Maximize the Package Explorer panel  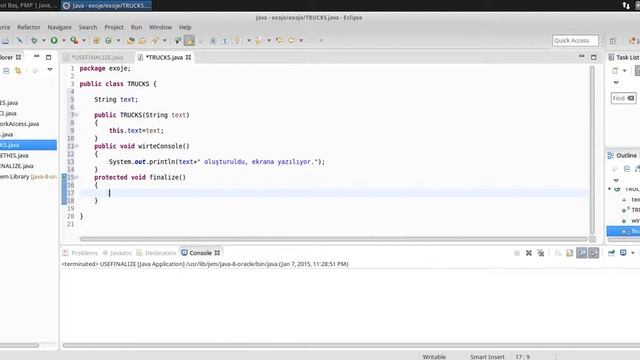(x=49, y=57)
